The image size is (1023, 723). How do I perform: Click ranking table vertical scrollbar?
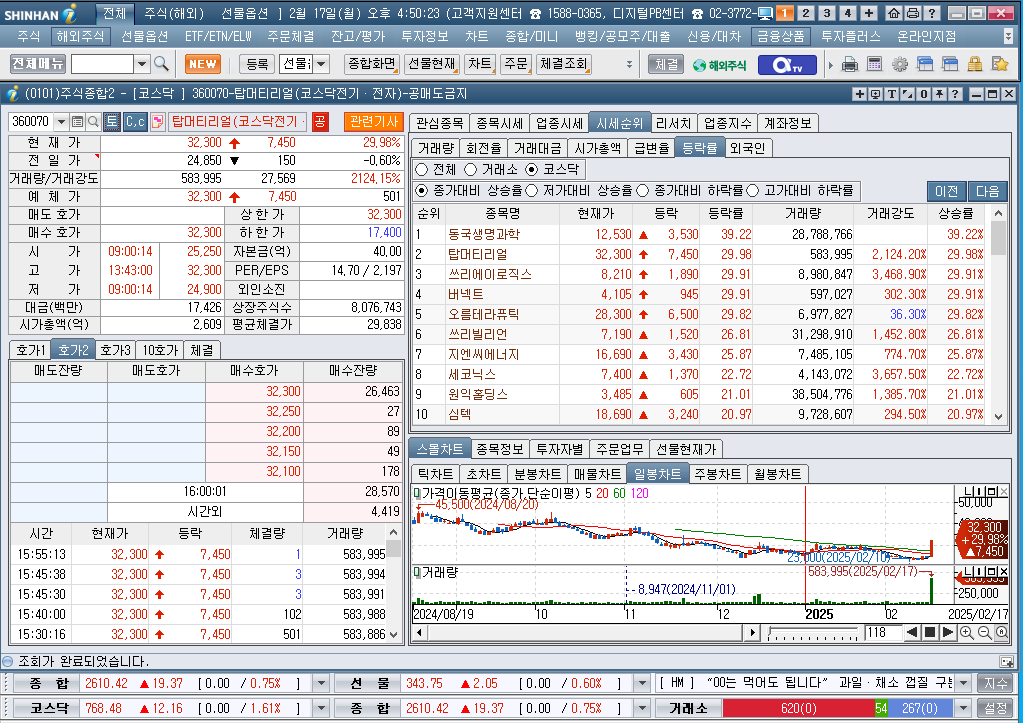(998, 315)
